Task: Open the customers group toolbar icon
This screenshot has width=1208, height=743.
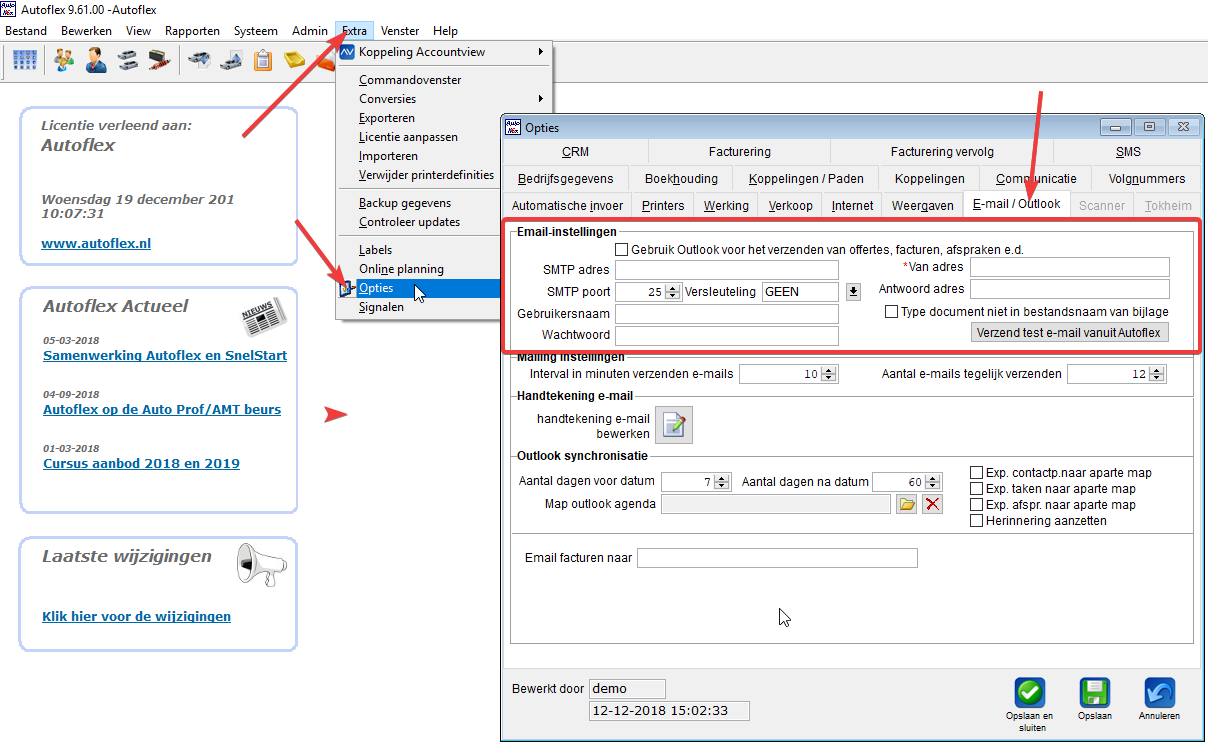Action: point(64,60)
